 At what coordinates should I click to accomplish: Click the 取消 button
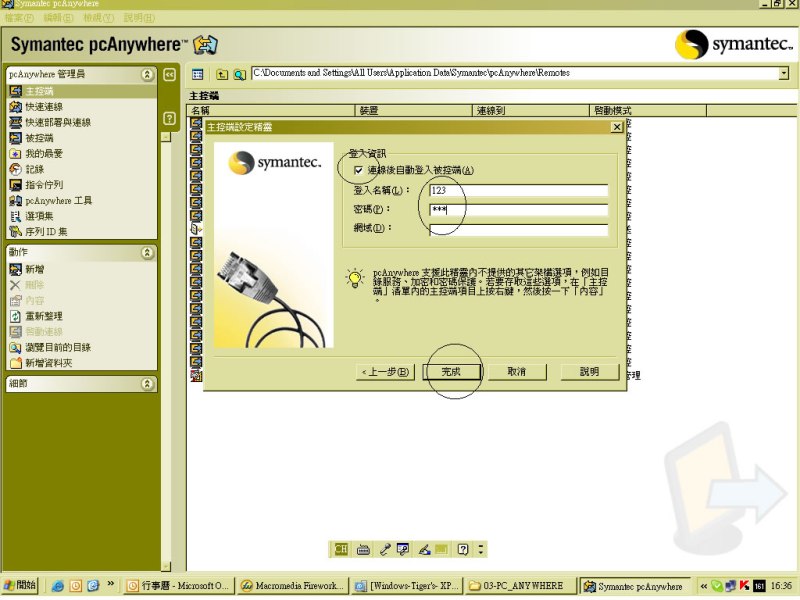(517, 372)
